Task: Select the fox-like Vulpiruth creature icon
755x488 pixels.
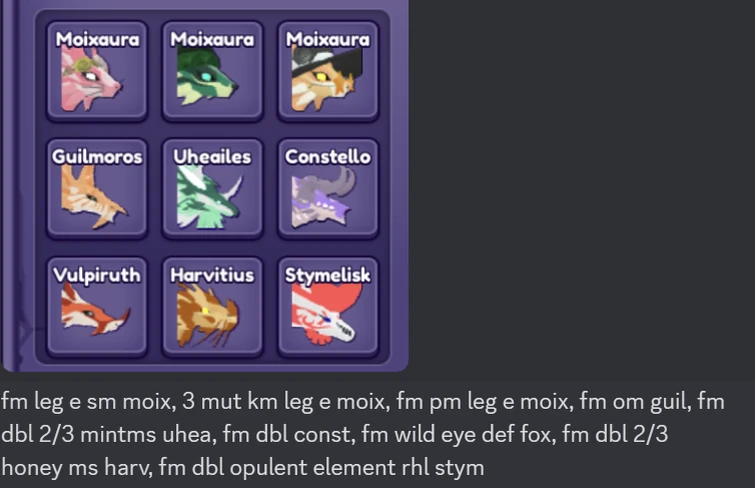Action: (x=97, y=307)
